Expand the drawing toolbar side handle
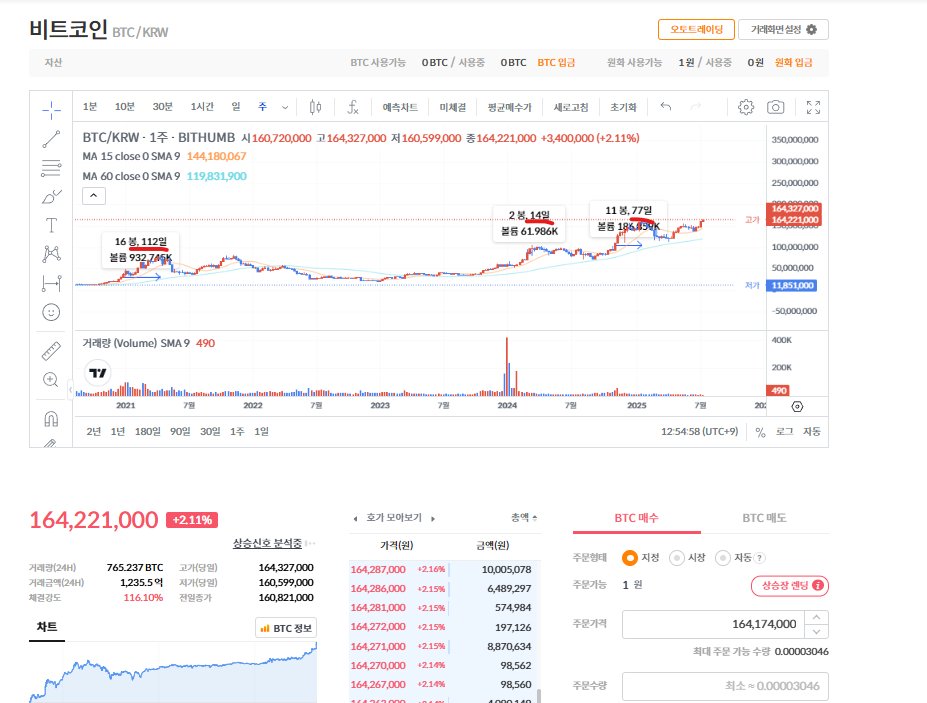Viewport: 927px width, 703px height. click(70, 390)
